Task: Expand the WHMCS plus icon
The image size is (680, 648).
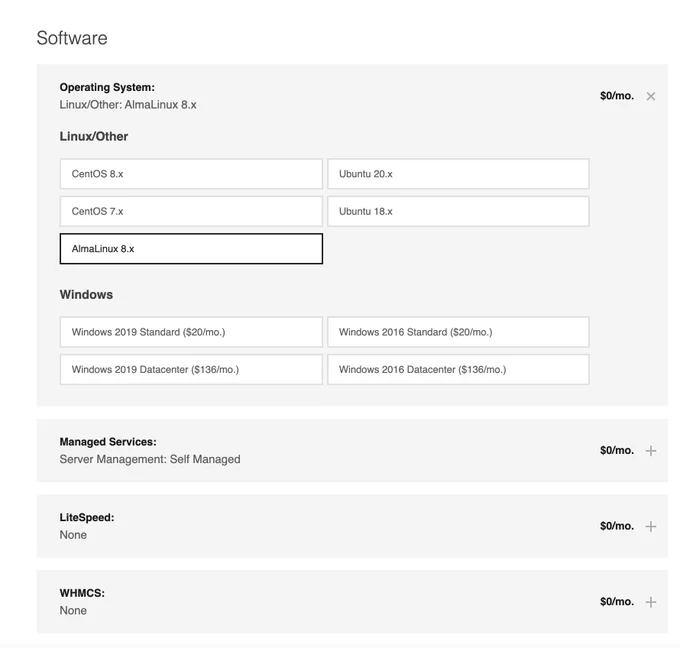Action: 651,602
